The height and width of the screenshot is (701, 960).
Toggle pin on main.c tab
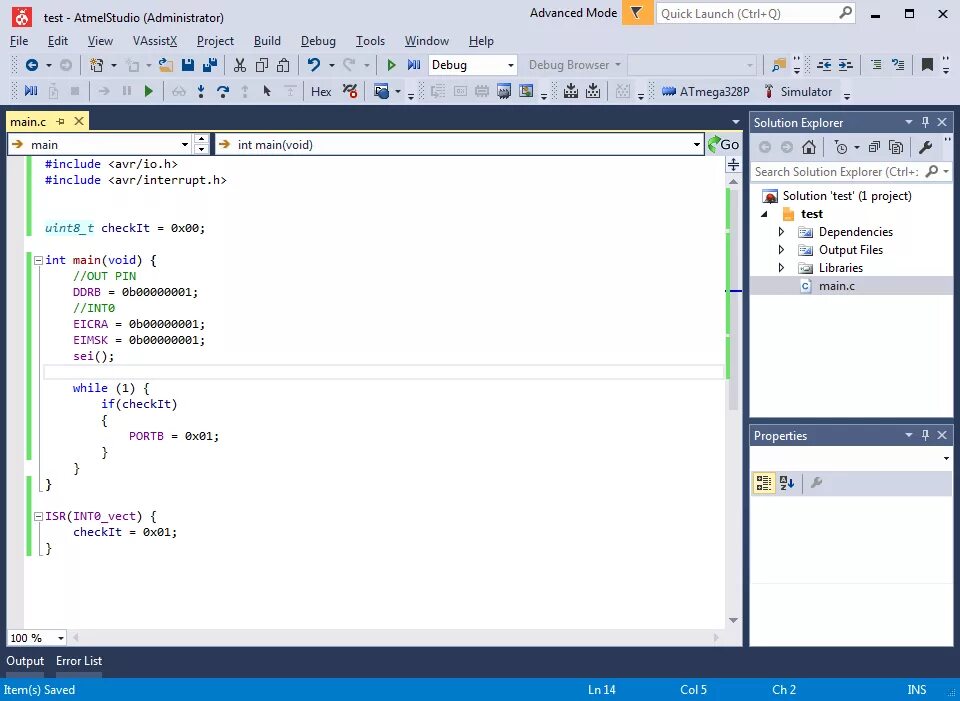pyautogui.click(x=61, y=121)
